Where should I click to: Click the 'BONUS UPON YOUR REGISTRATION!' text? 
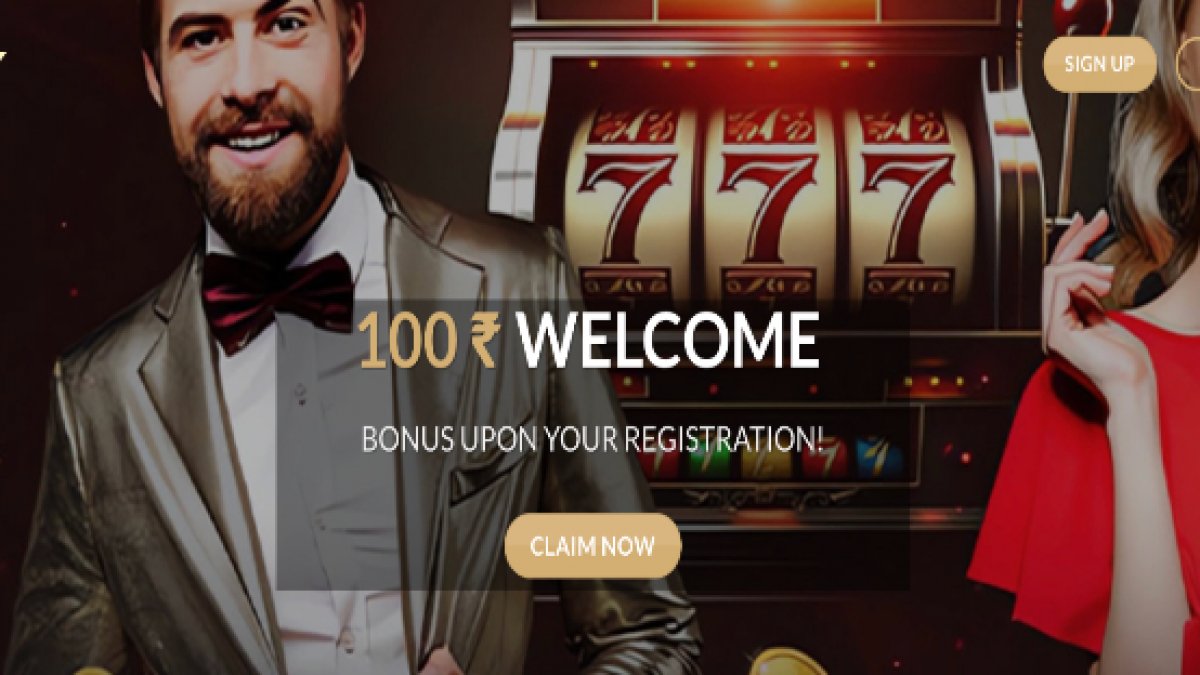pyautogui.click(x=594, y=439)
